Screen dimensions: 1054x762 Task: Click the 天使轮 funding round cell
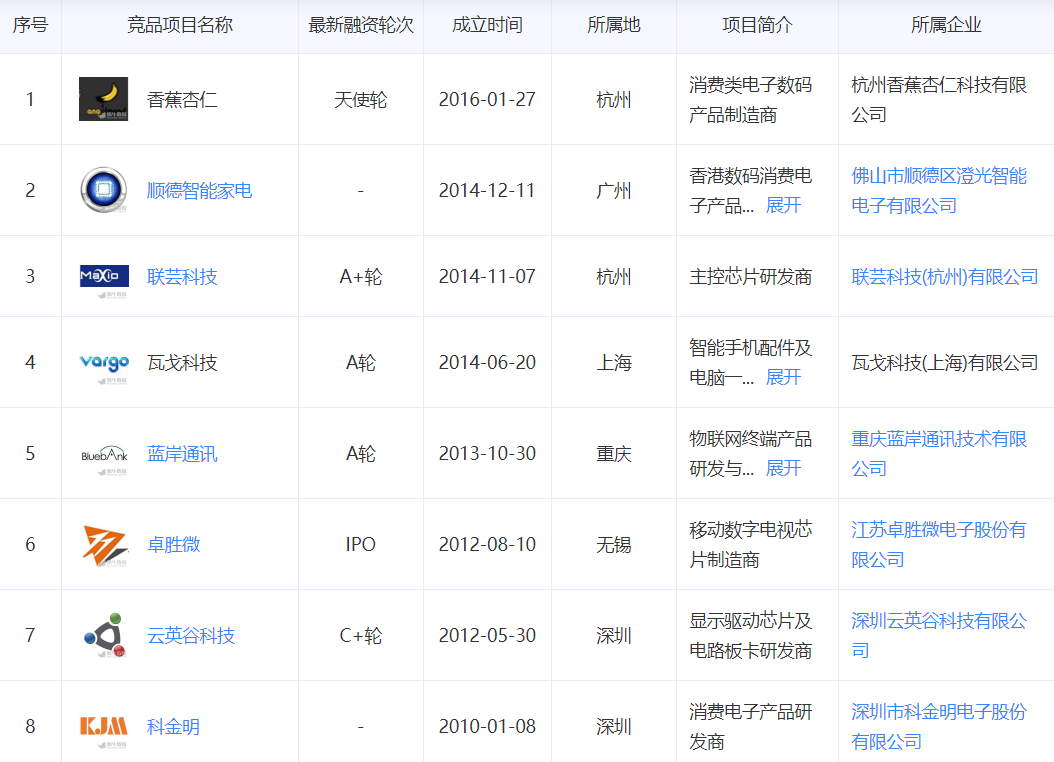361,99
